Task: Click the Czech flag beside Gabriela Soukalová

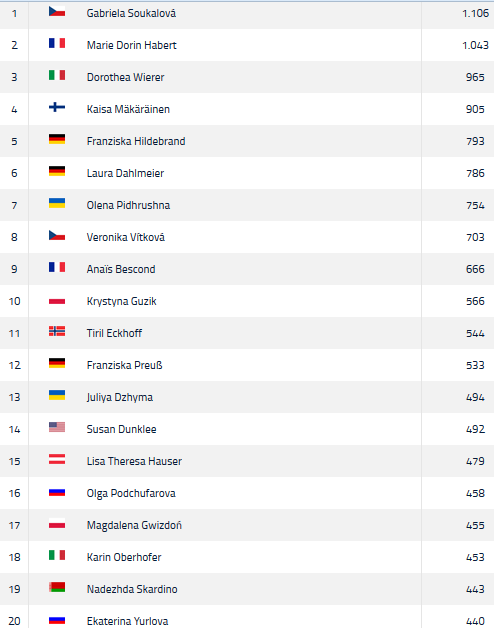Action: 57,11
